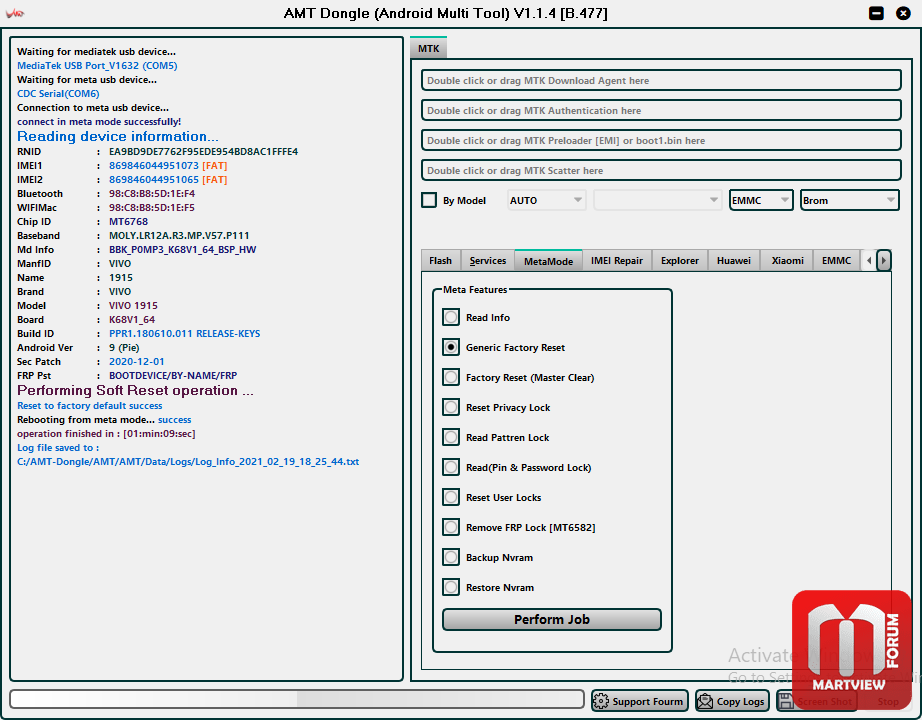Open the empty model dropdown
Image resolution: width=922 pixels, height=720 pixels.
[657, 200]
